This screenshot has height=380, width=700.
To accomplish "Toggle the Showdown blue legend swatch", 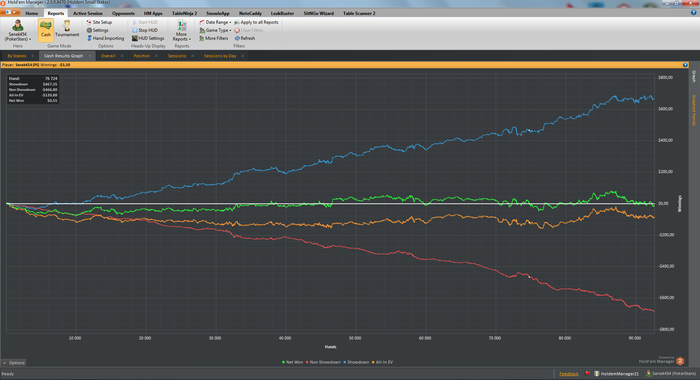I will click(345, 362).
